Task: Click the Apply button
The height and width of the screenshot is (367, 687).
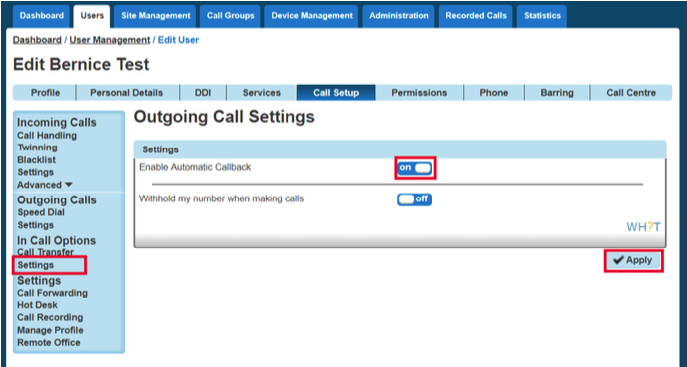Action: [x=633, y=261]
